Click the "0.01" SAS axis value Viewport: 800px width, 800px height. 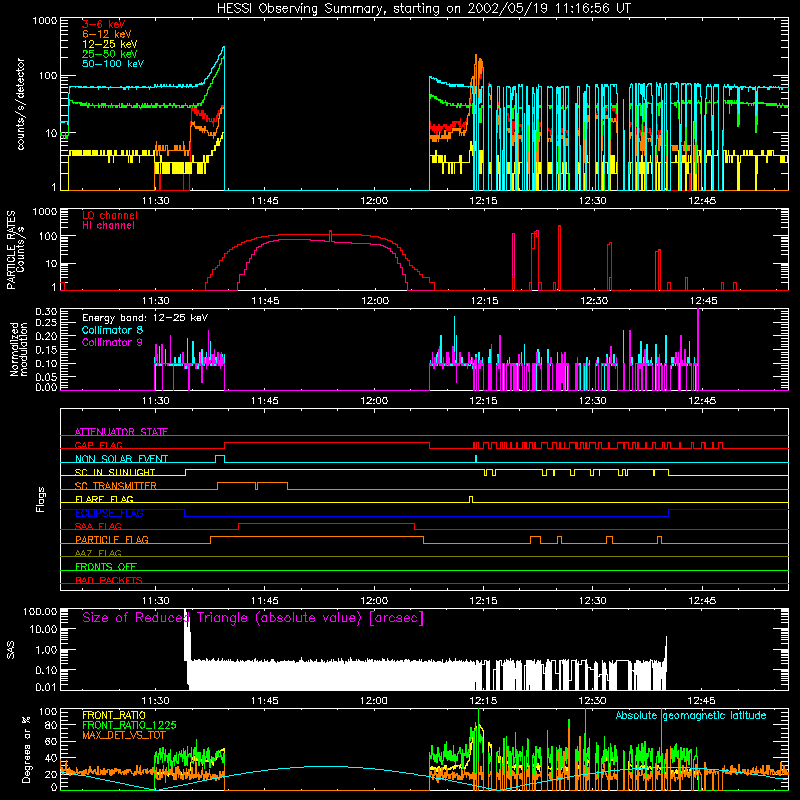point(46,687)
